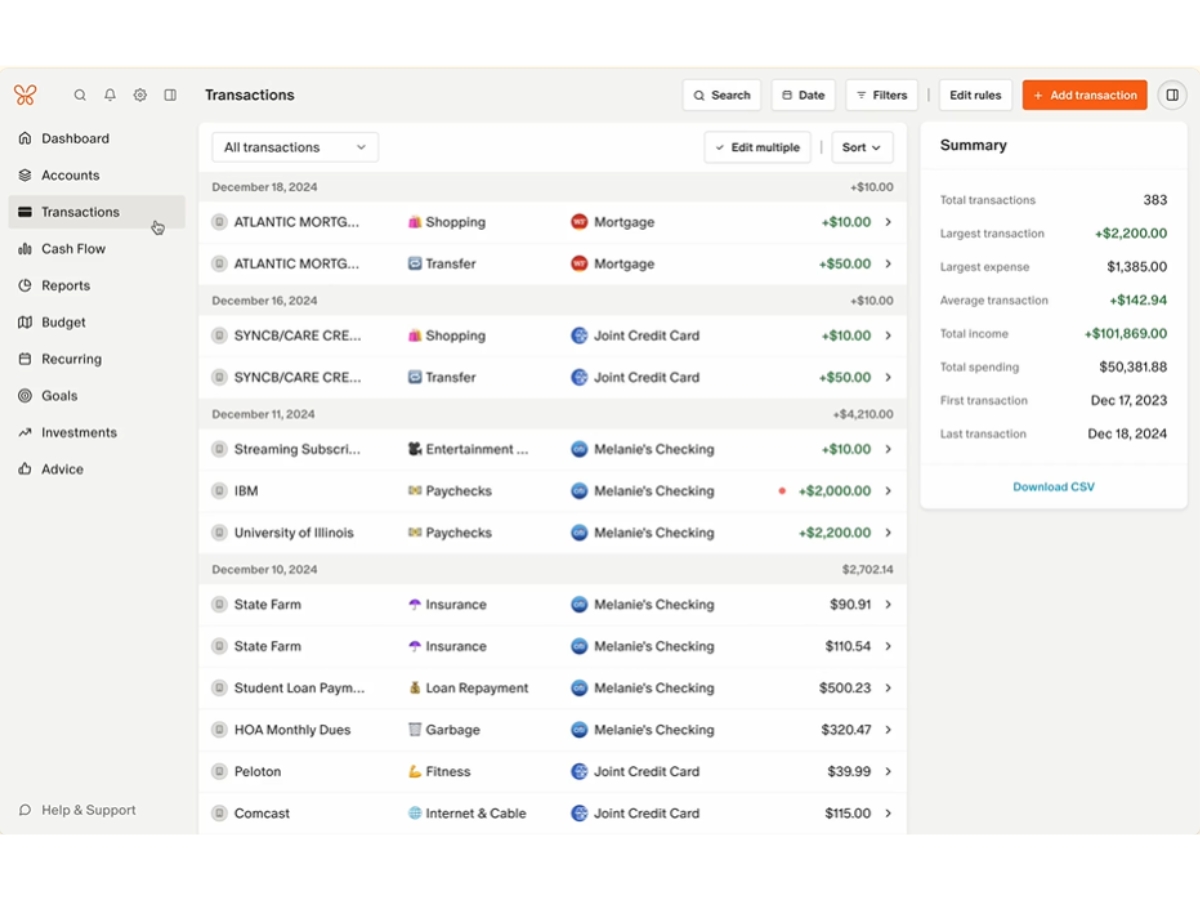This screenshot has width=1200, height=900.
Task: Click the Garbage category icon on HOA row
Action: tap(415, 730)
